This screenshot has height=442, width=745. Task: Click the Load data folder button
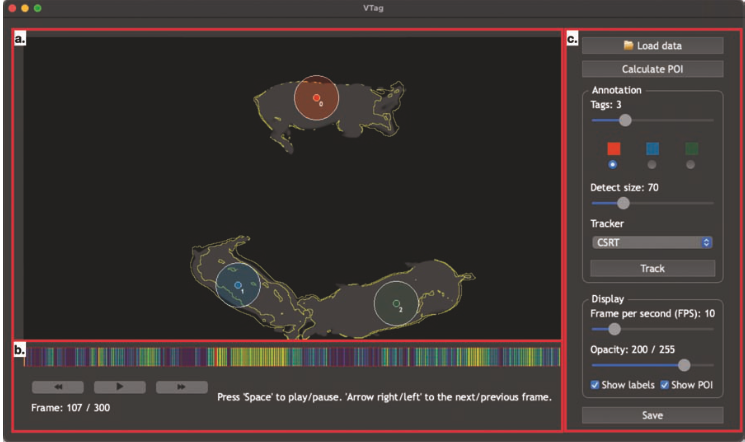point(652,45)
